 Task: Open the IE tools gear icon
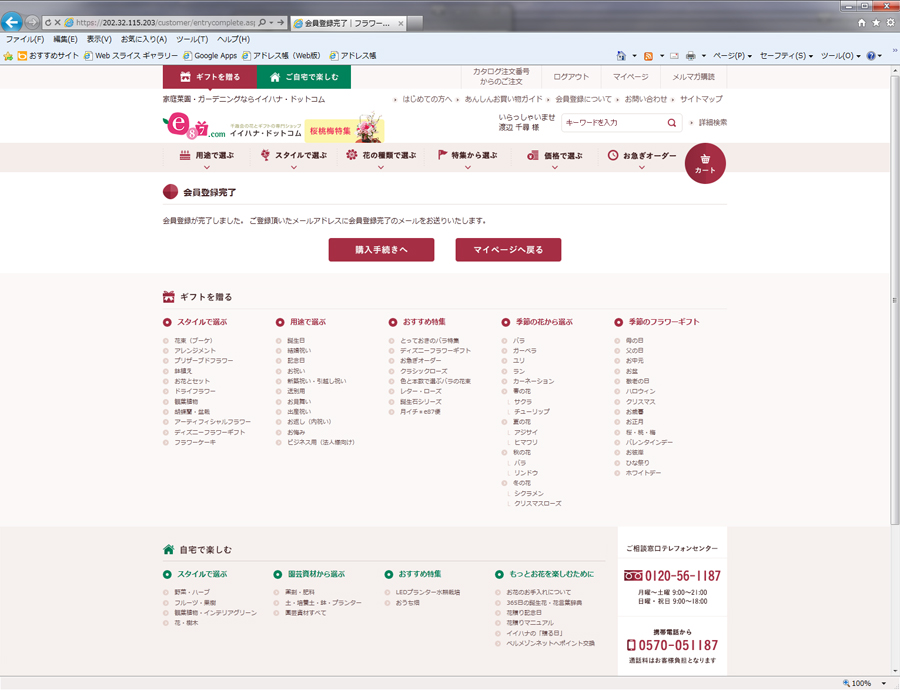(890, 22)
